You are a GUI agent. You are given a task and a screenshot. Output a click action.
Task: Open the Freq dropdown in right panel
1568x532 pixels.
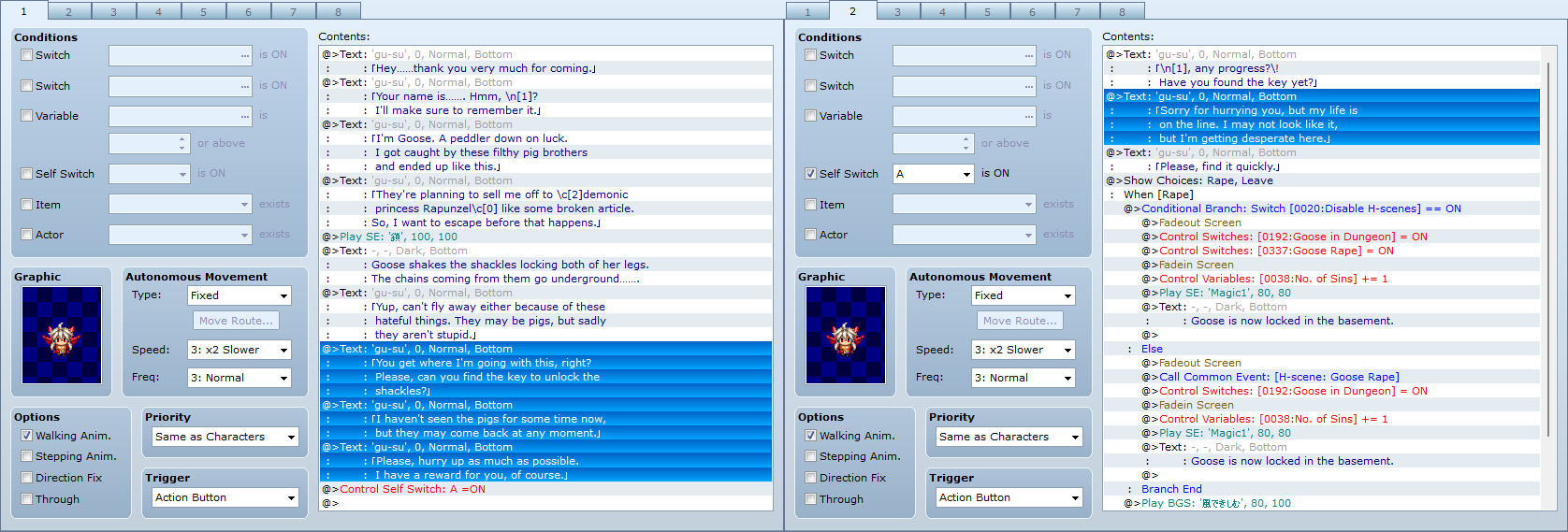click(1024, 378)
